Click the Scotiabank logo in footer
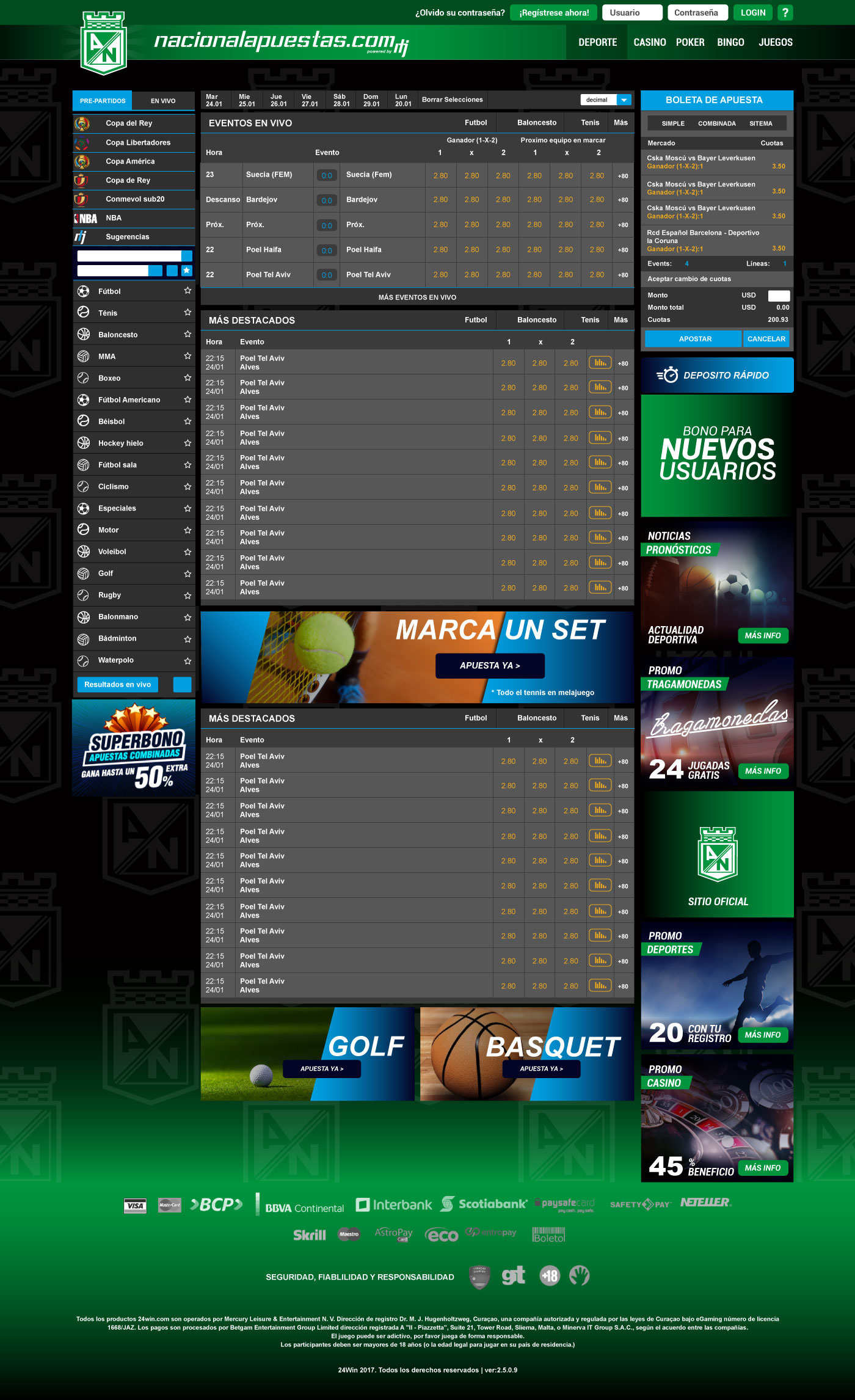Screen dimensions: 855x1400 click(x=484, y=1204)
